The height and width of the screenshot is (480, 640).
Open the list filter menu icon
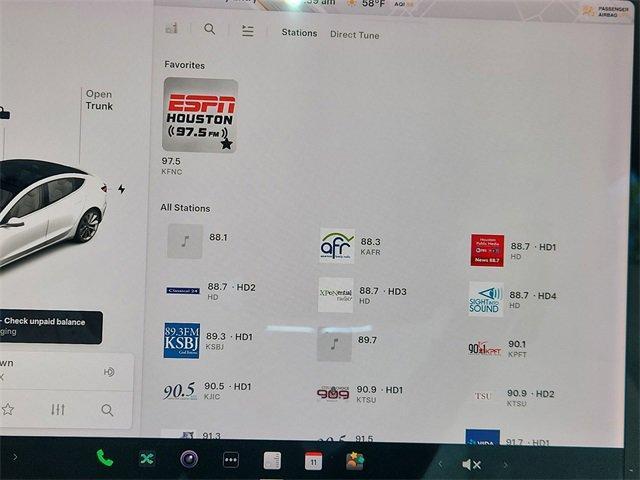coord(247,31)
